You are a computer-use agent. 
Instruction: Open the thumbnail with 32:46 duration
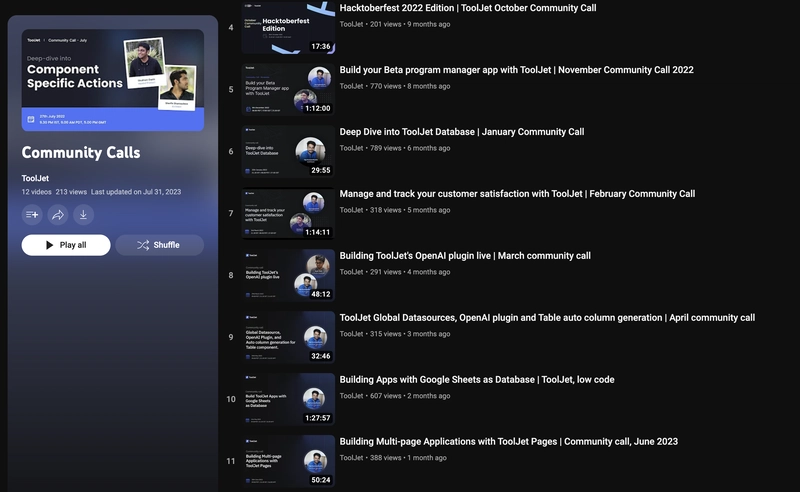click(x=288, y=337)
